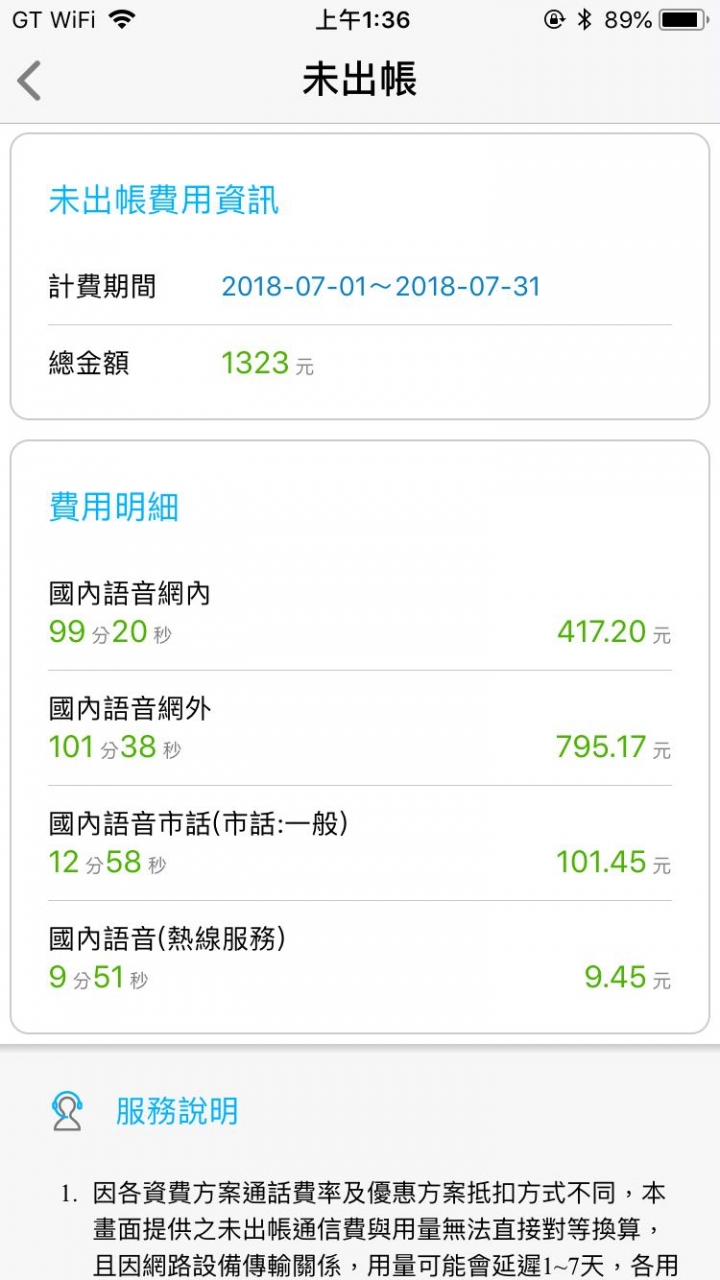The width and height of the screenshot is (720, 1280).
Task: Tap the battery icon in status bar
Action: (x=684, y=19)
